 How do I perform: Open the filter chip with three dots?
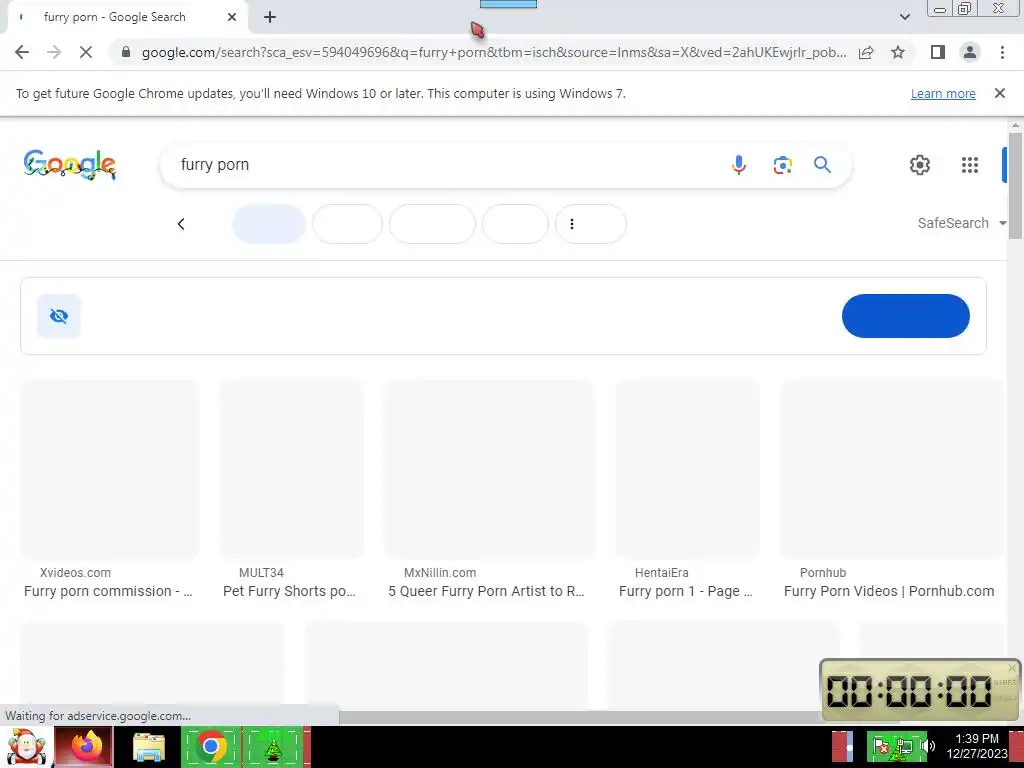[590, 224]
